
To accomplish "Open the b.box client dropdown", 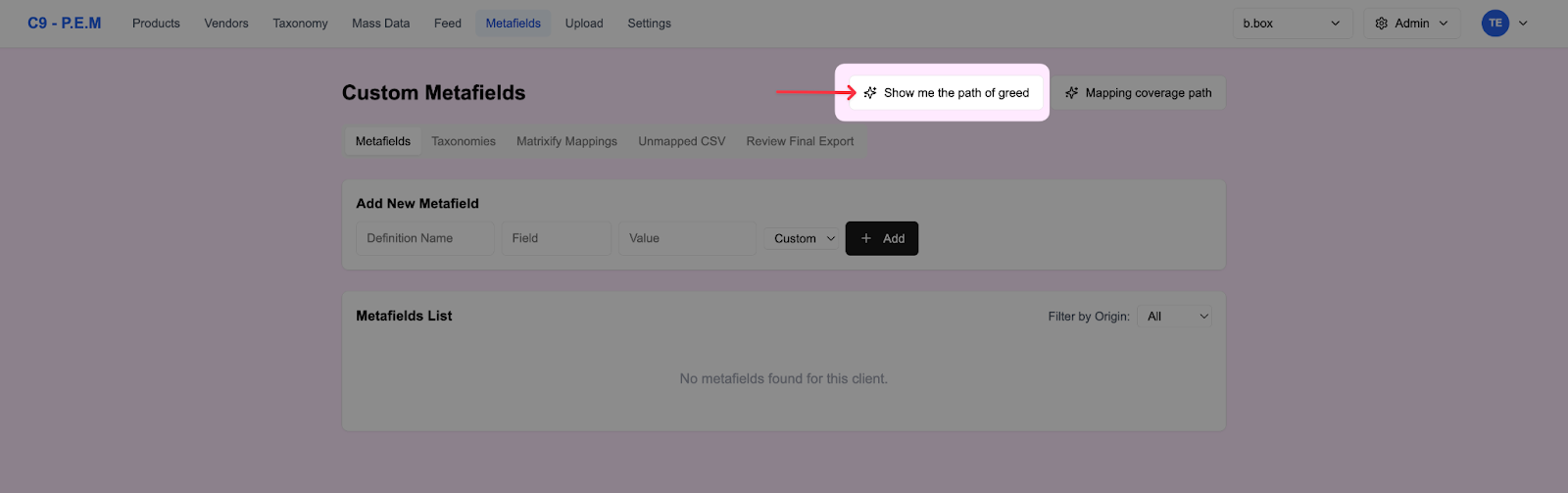I will coord(1291,24).
